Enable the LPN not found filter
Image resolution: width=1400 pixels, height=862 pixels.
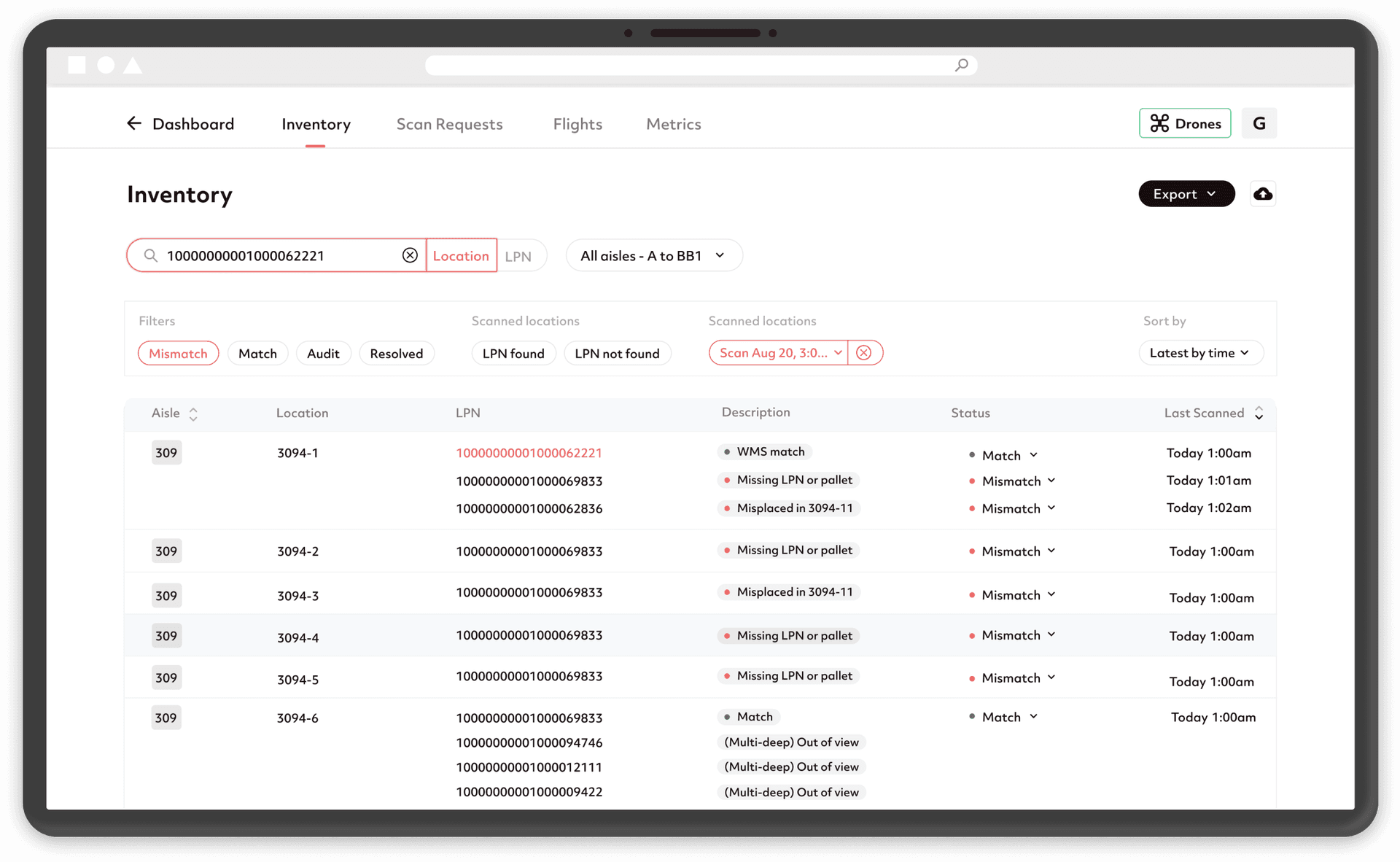point(617,354)
